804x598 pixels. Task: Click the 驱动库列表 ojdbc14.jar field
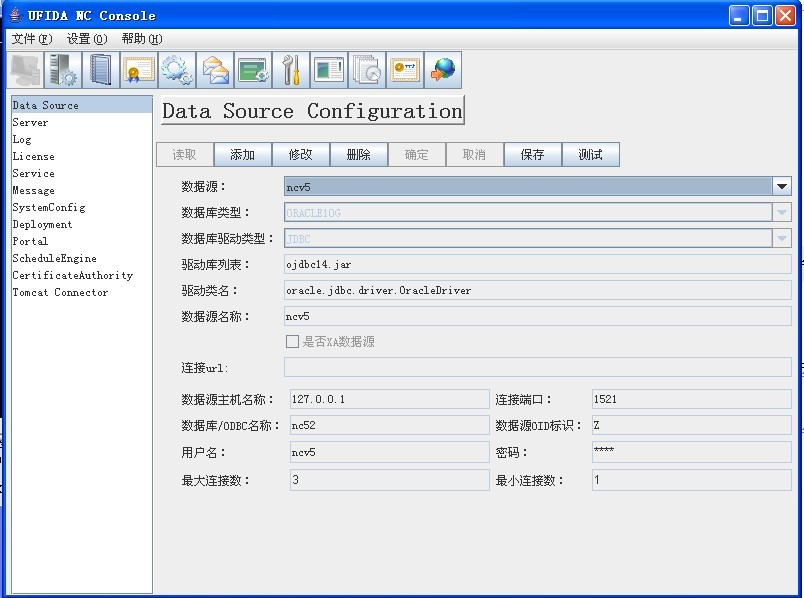[537, 264]
